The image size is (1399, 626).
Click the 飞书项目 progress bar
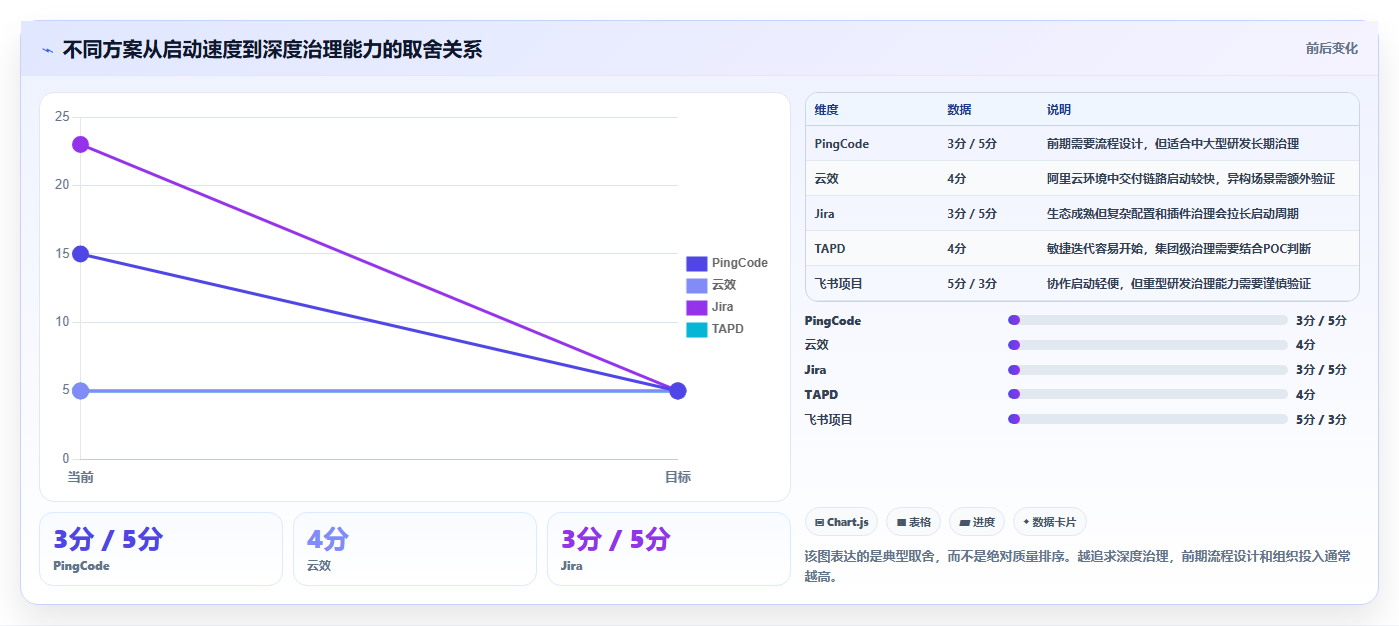coord(1148,419)
